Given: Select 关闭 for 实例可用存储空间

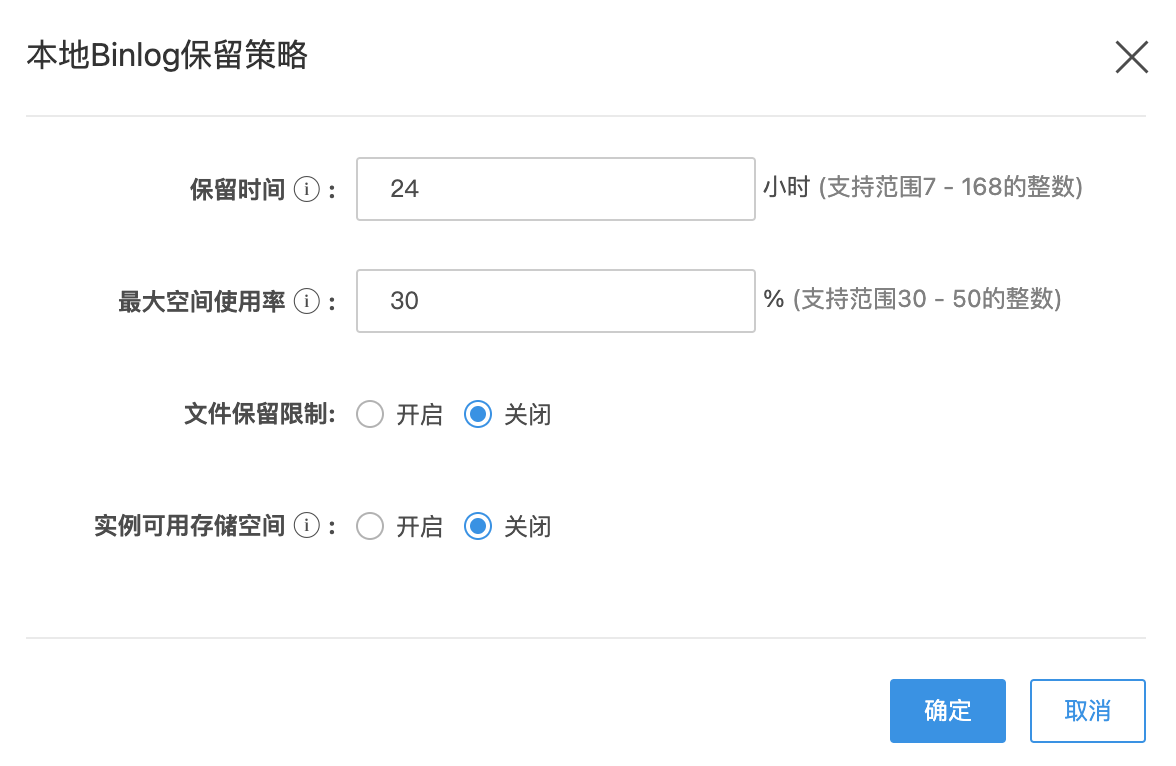Looking at the screenshot, I should [479, 526].
